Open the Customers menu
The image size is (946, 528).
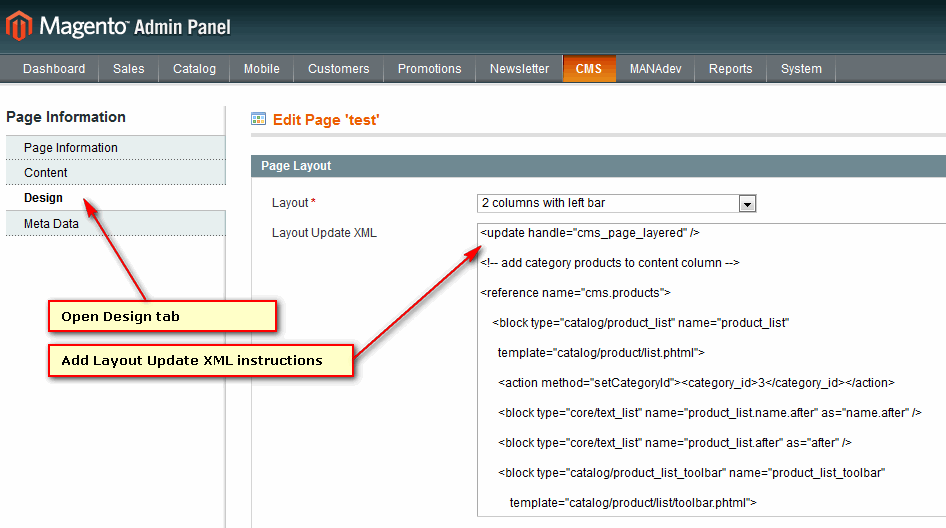pos(338,69)
